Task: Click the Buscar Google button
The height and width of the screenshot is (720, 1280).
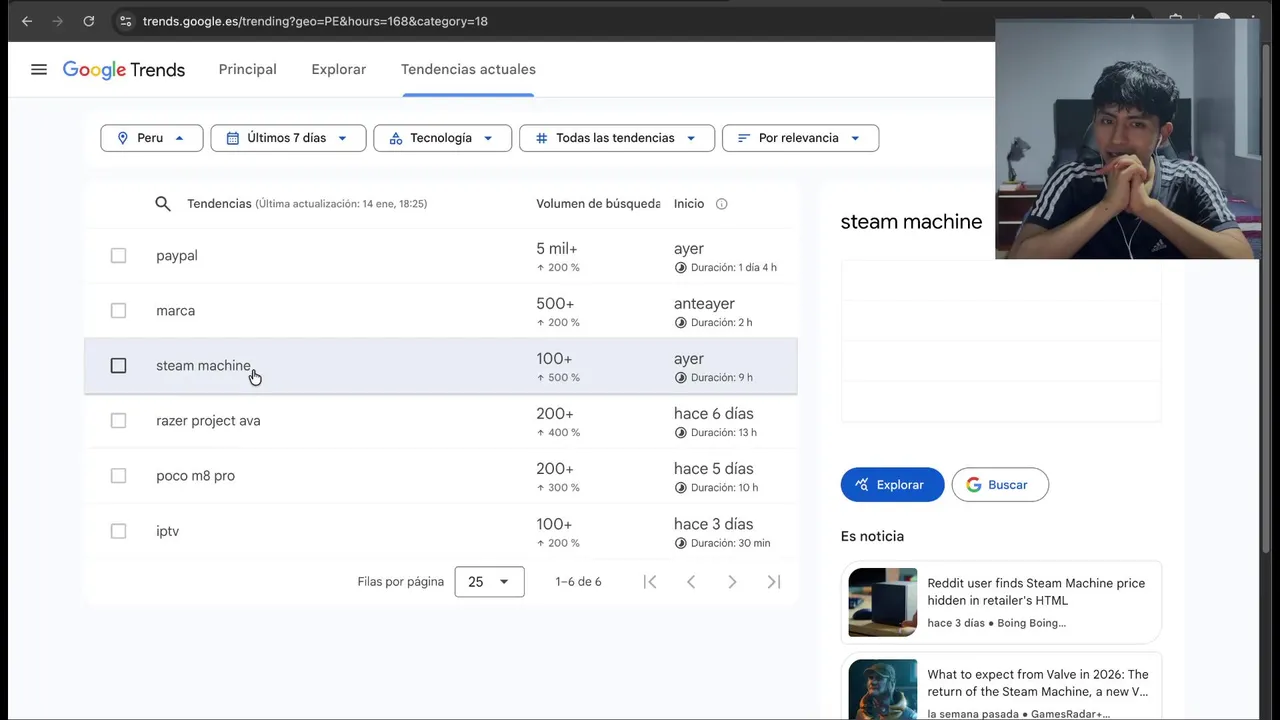Action: (x=1000, y=485)
